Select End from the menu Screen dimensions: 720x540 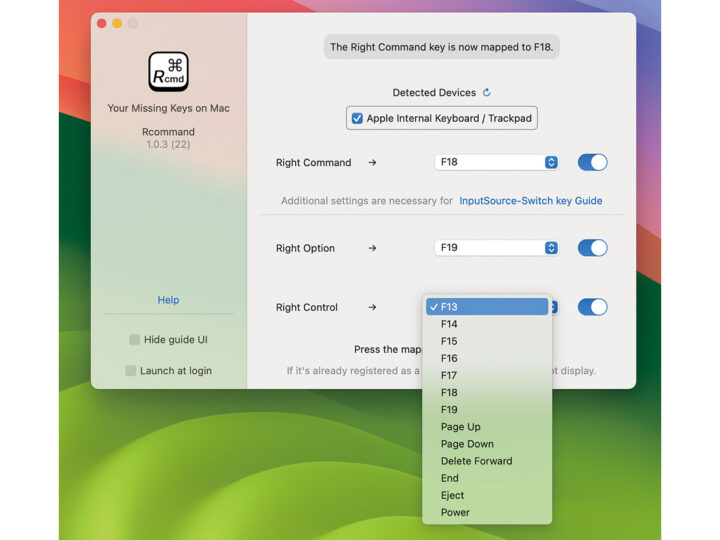pyautogui.click(x=487, y=478)
